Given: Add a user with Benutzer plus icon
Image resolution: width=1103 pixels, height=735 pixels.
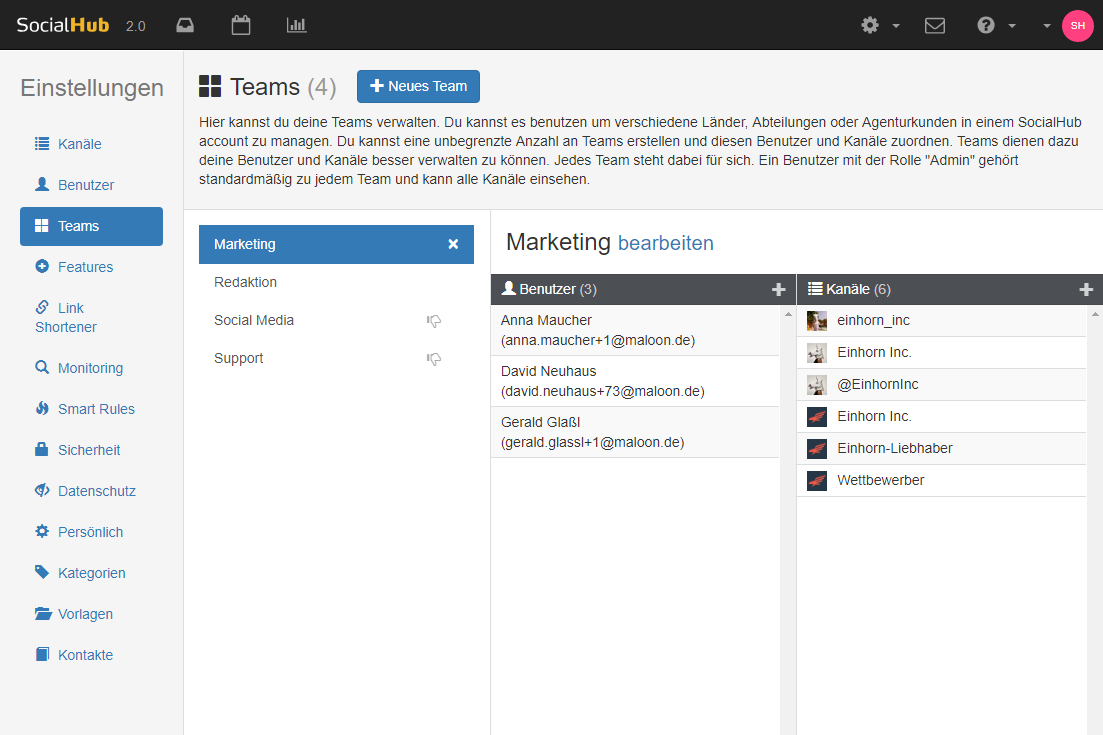Looking at the screenshot, I should point(778,290).
